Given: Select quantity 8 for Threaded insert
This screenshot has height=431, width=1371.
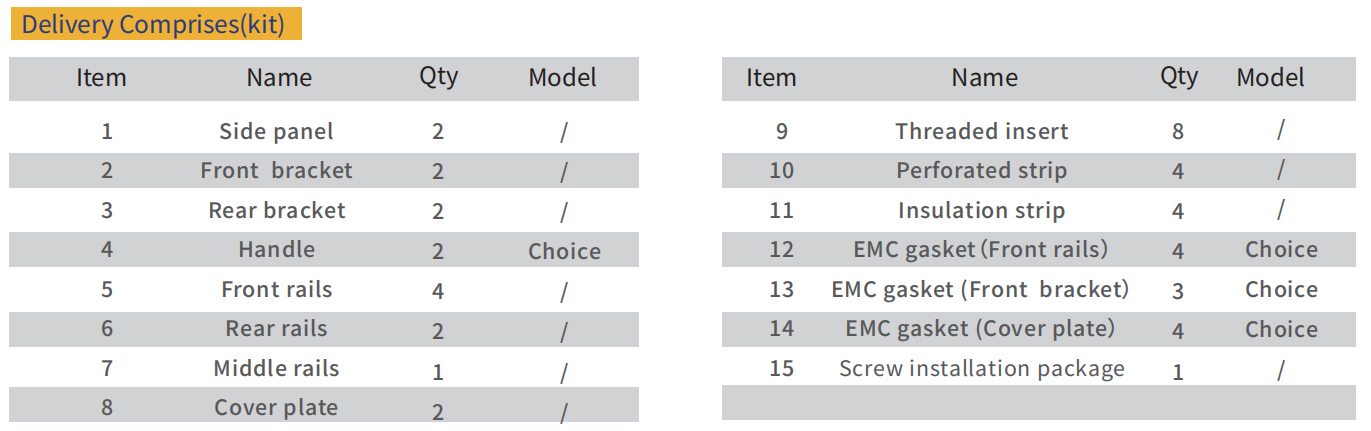Looking at the screenshot, I should pos(1178,131).
